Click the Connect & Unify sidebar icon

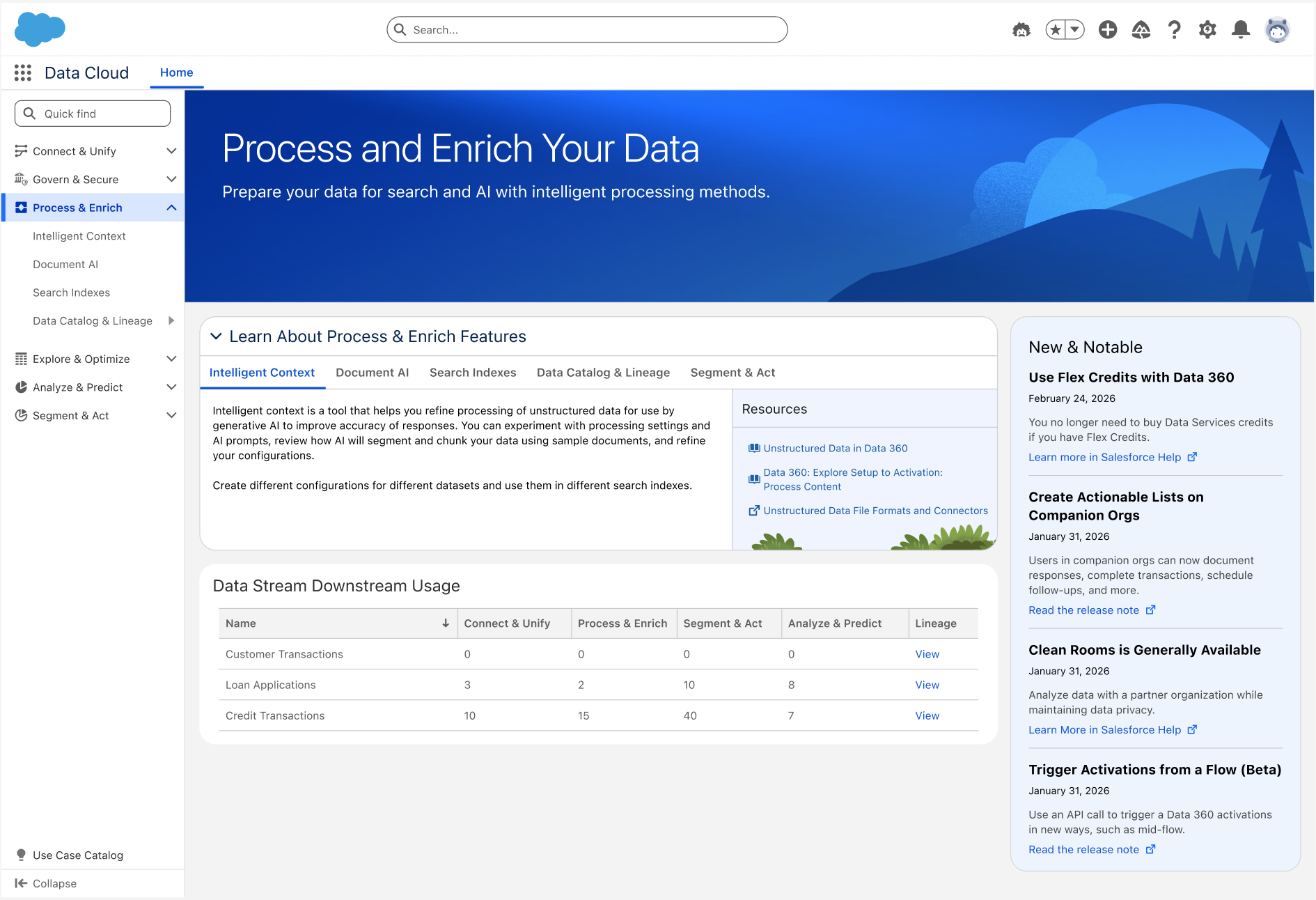pos(21,150)
